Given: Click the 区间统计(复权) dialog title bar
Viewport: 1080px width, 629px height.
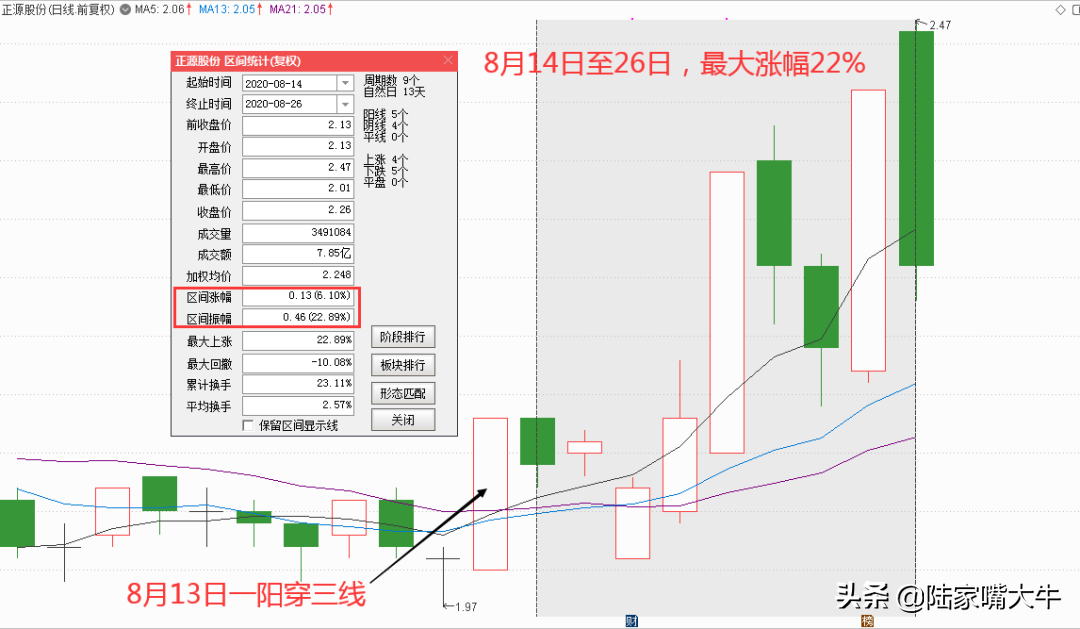Looking at the screenshot, I should point(314,61).
